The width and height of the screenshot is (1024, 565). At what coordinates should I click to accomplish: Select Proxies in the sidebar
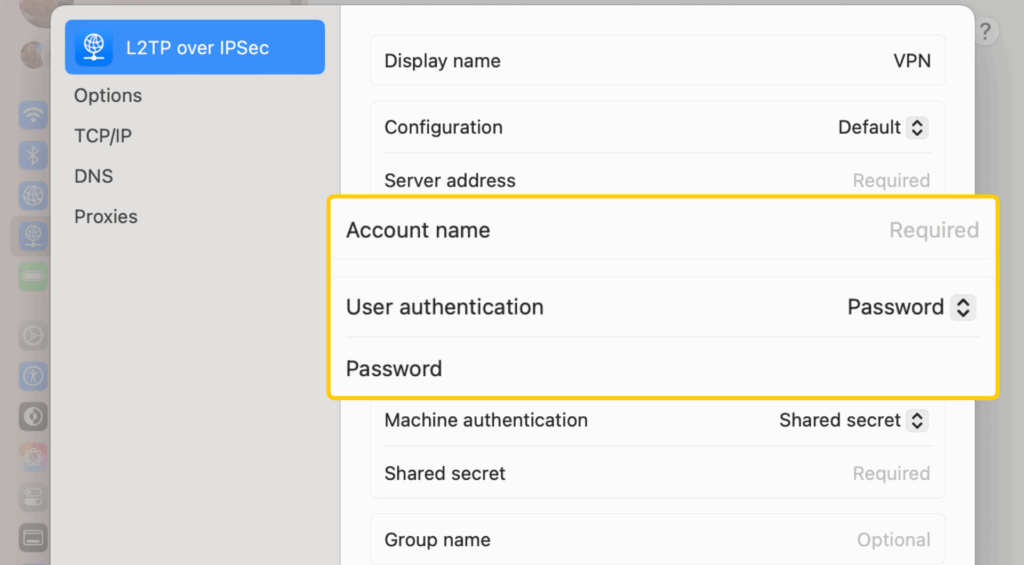[x=106, y=217]
